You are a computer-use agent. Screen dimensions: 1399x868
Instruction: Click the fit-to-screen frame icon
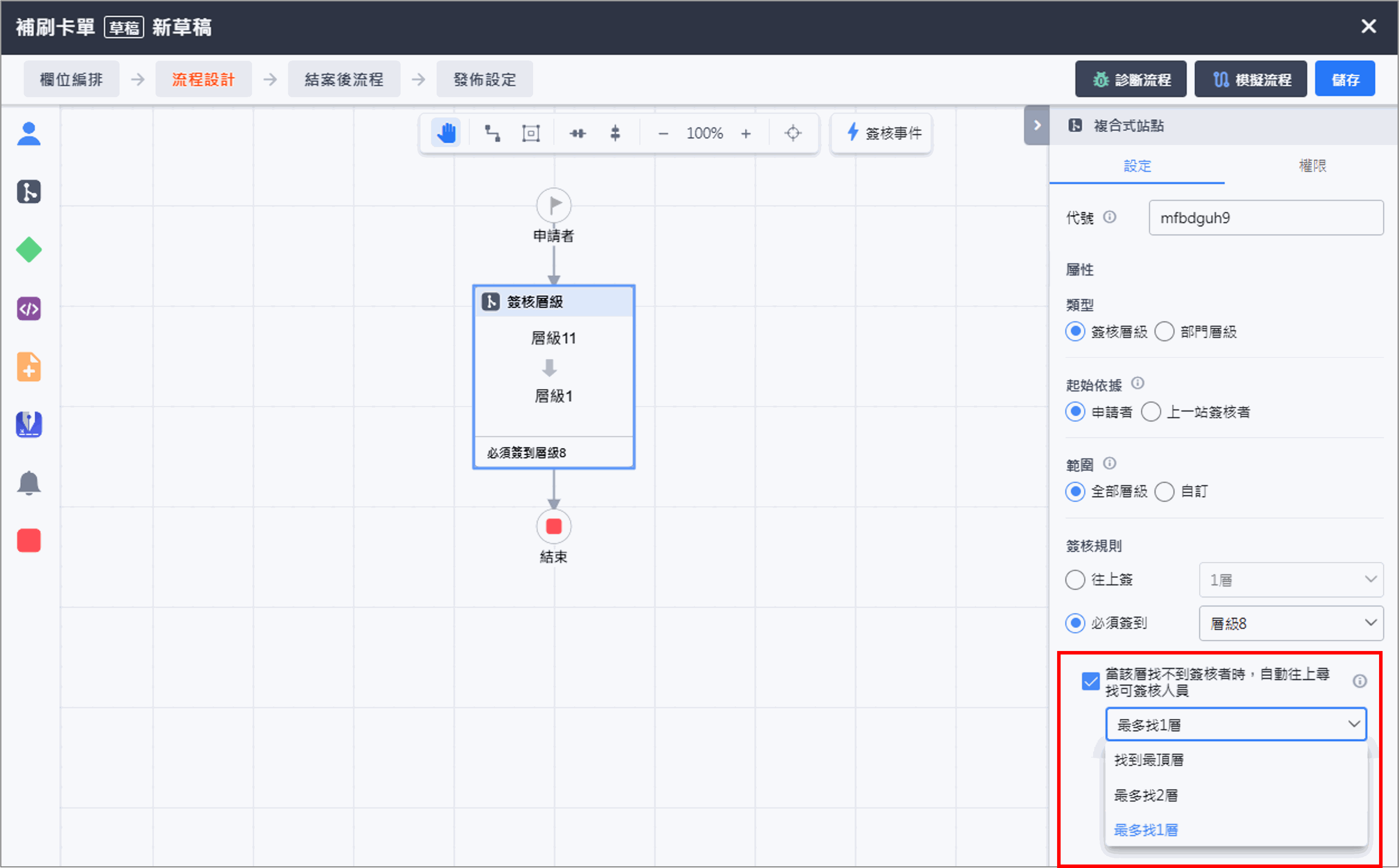531,133
